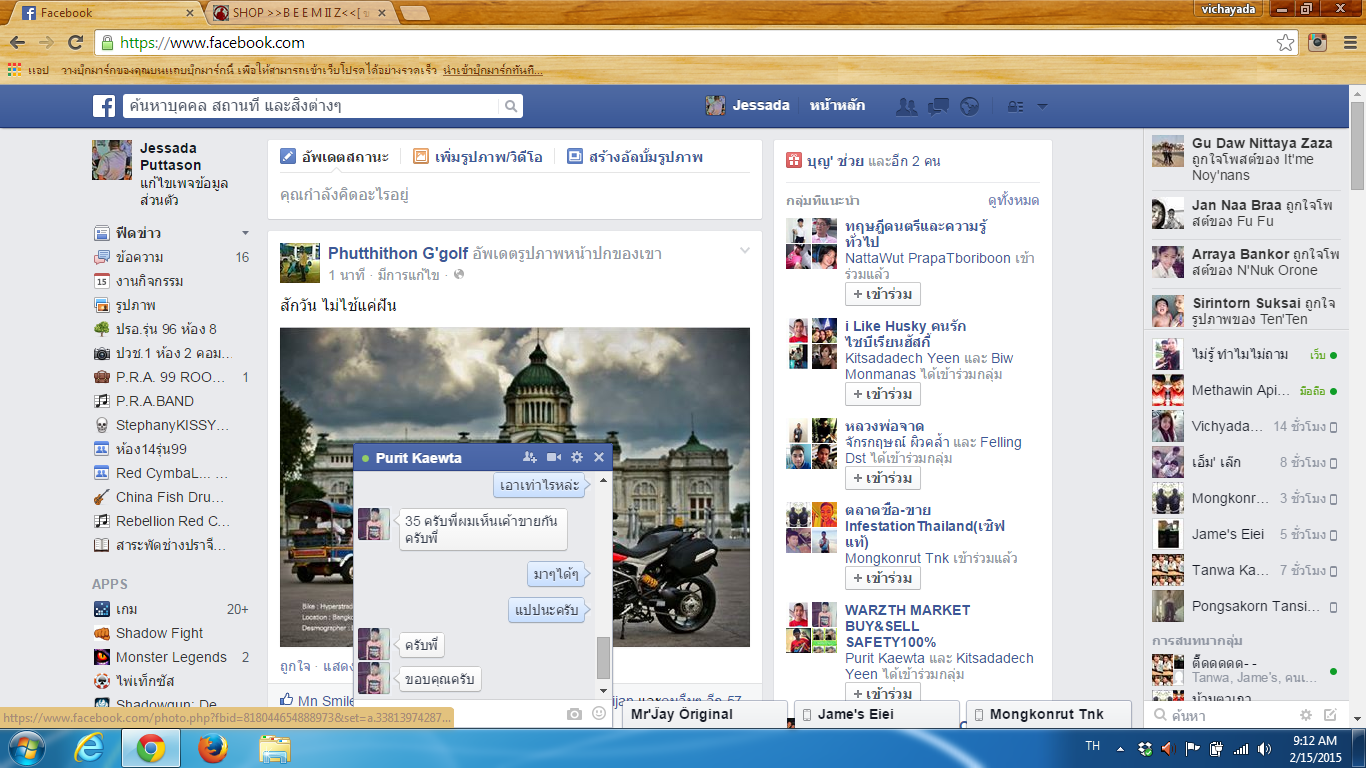
Task: Open the notifications globe icon
Action: click(968, 106)
